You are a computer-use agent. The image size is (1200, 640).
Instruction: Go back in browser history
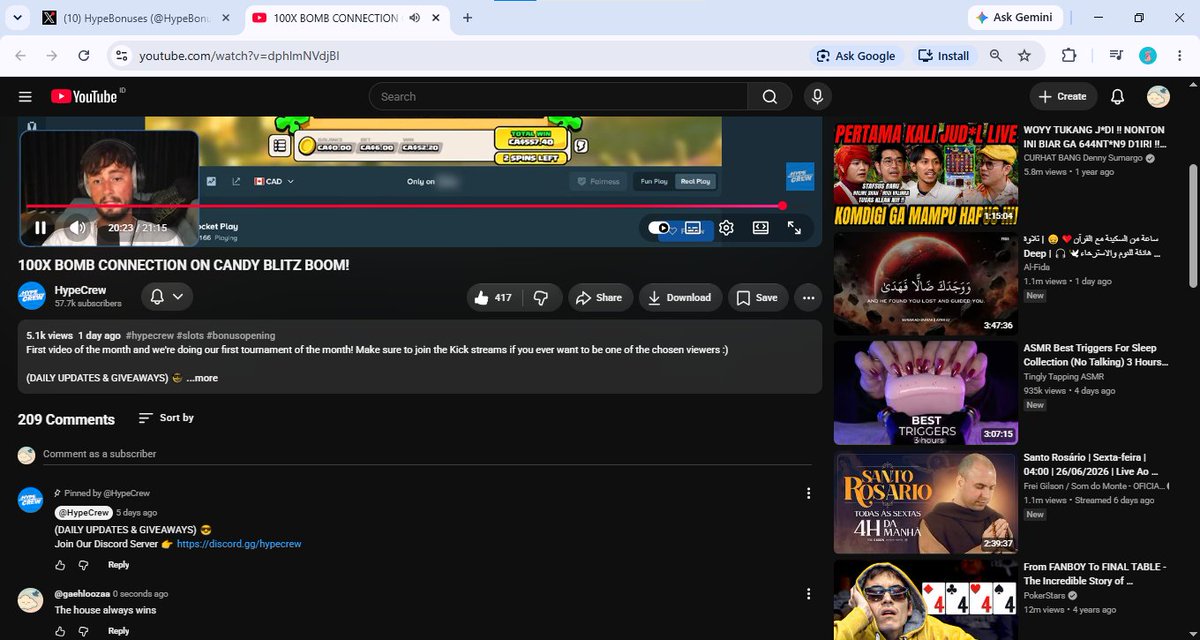pyautogui.click(x=20, y=56)
